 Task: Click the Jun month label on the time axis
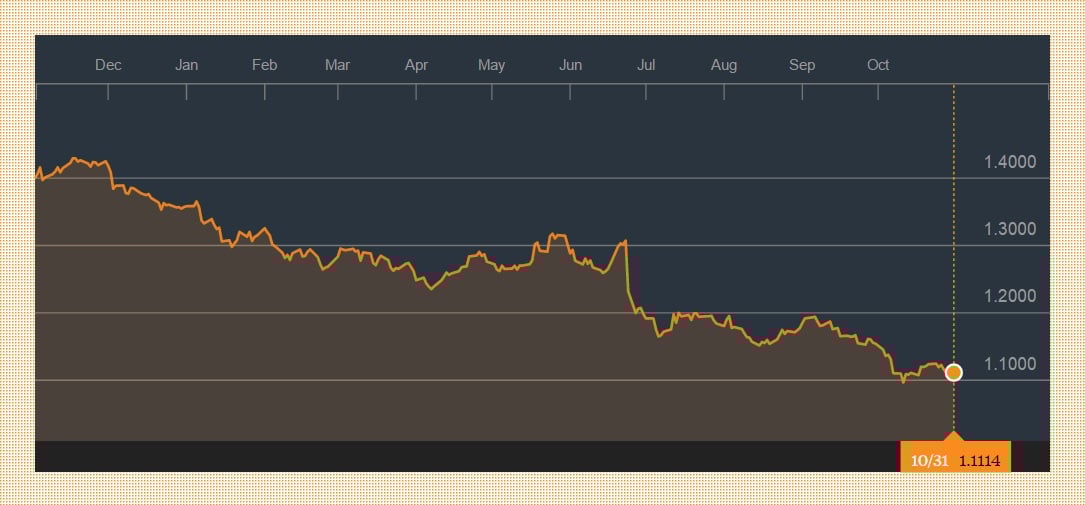click(x=570, y=65)
